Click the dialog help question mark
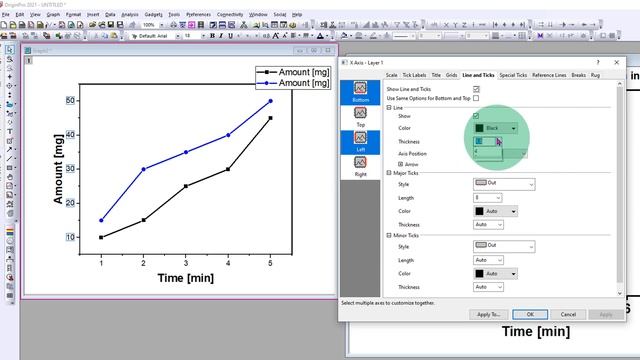The image size is (640, 360). point(598,62)
